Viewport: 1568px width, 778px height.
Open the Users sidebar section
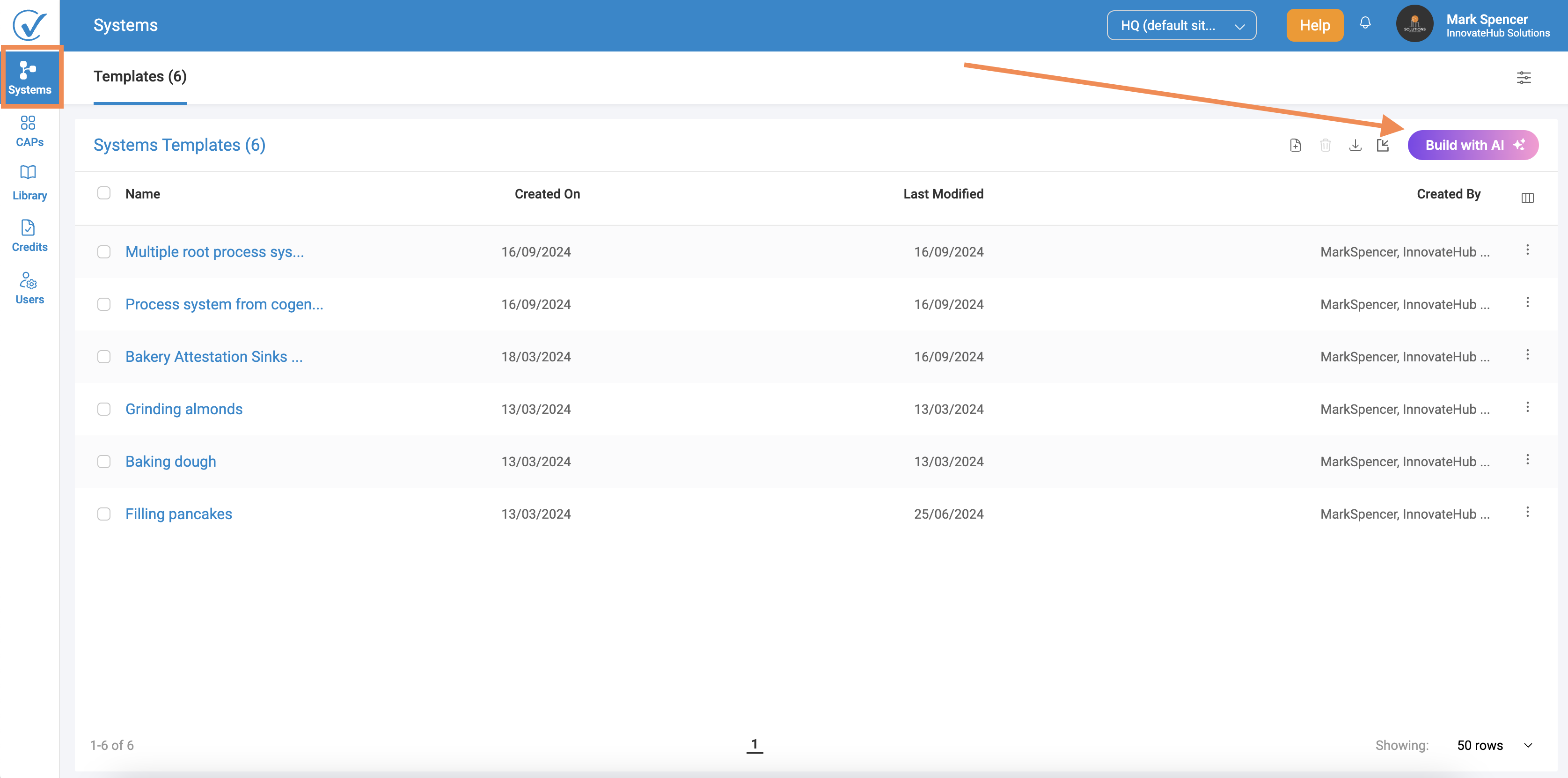29,288
